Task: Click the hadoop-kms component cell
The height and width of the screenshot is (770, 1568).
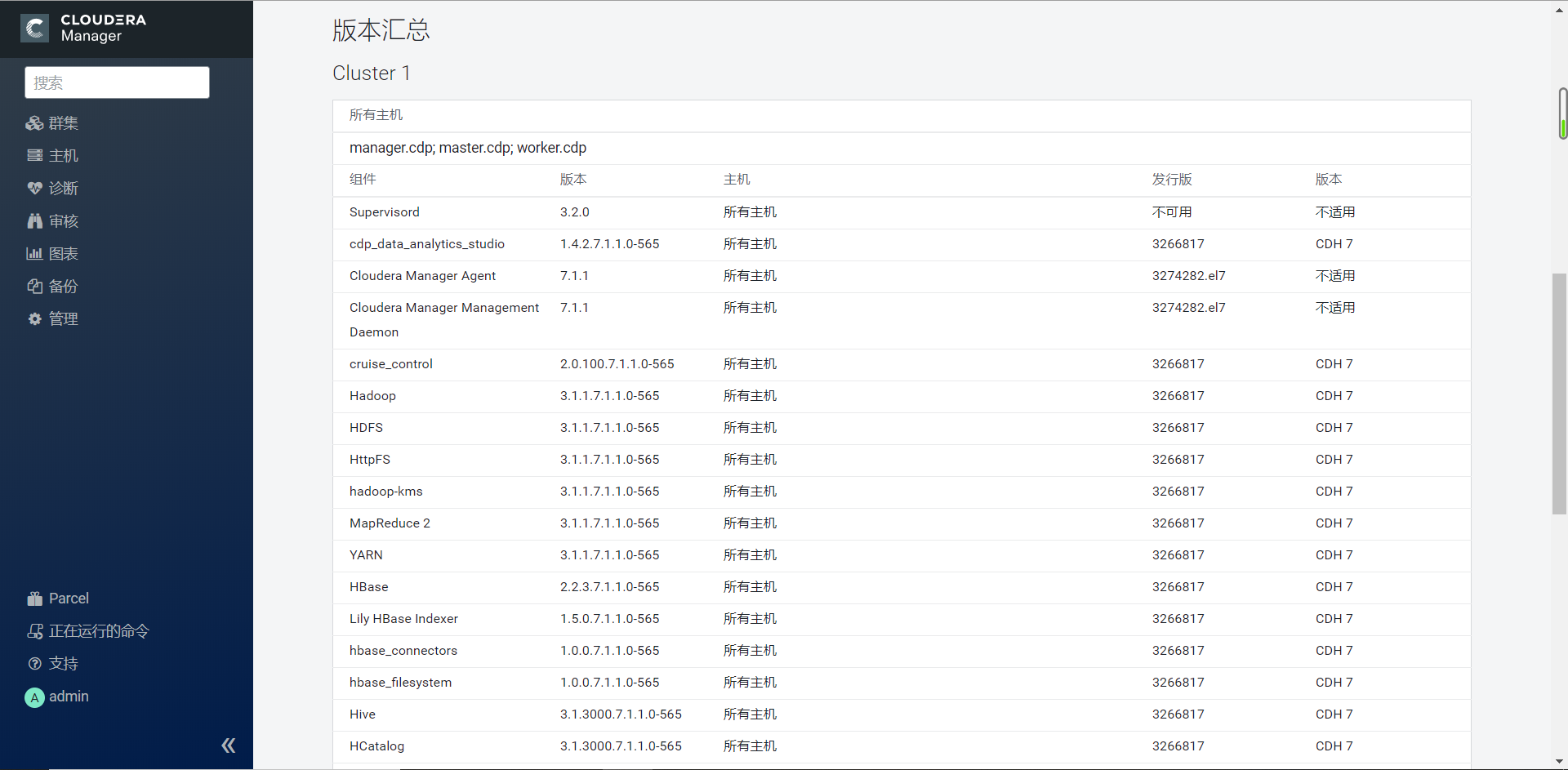Action: click(x=386, y=492)
